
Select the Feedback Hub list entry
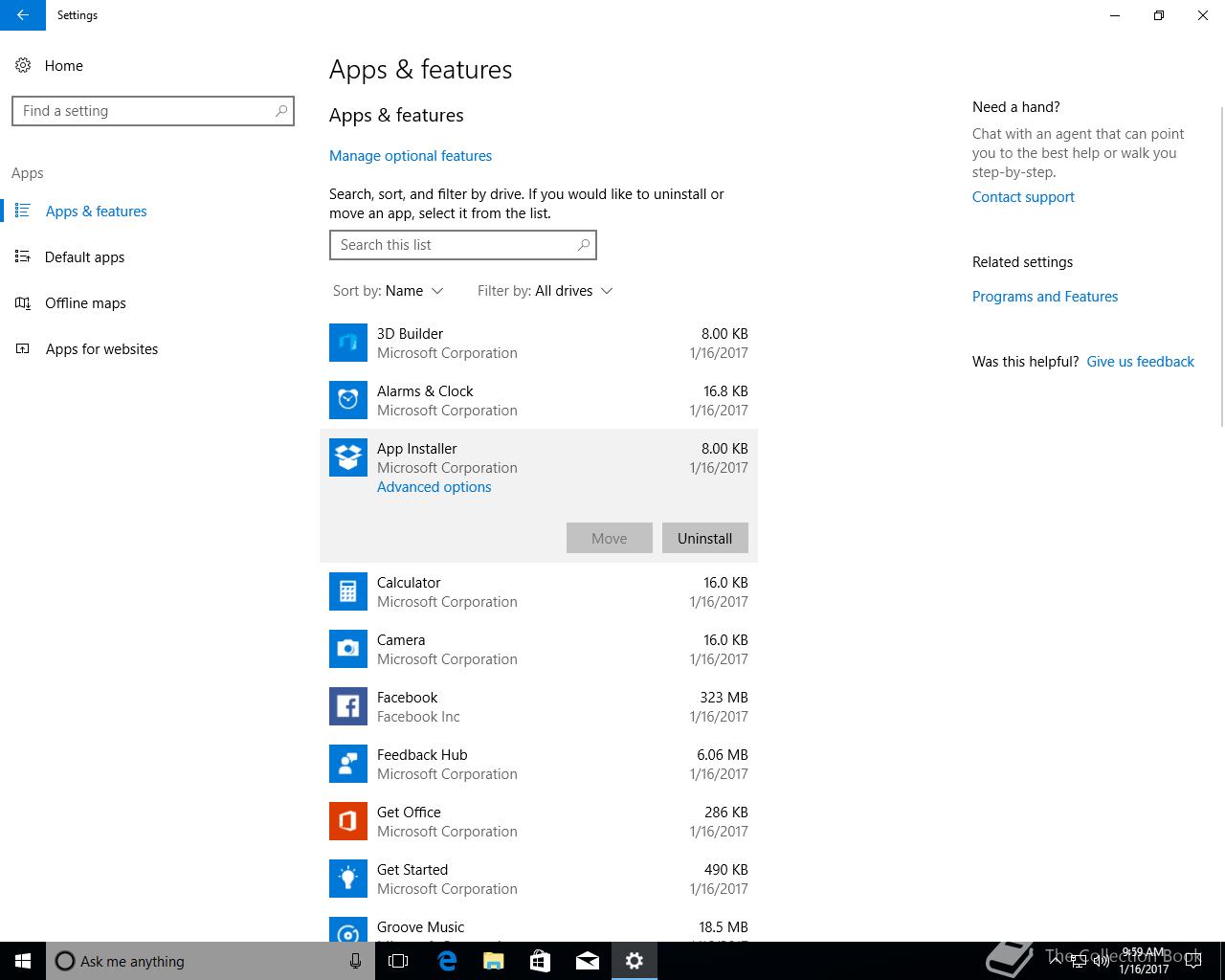click(539, 764)
